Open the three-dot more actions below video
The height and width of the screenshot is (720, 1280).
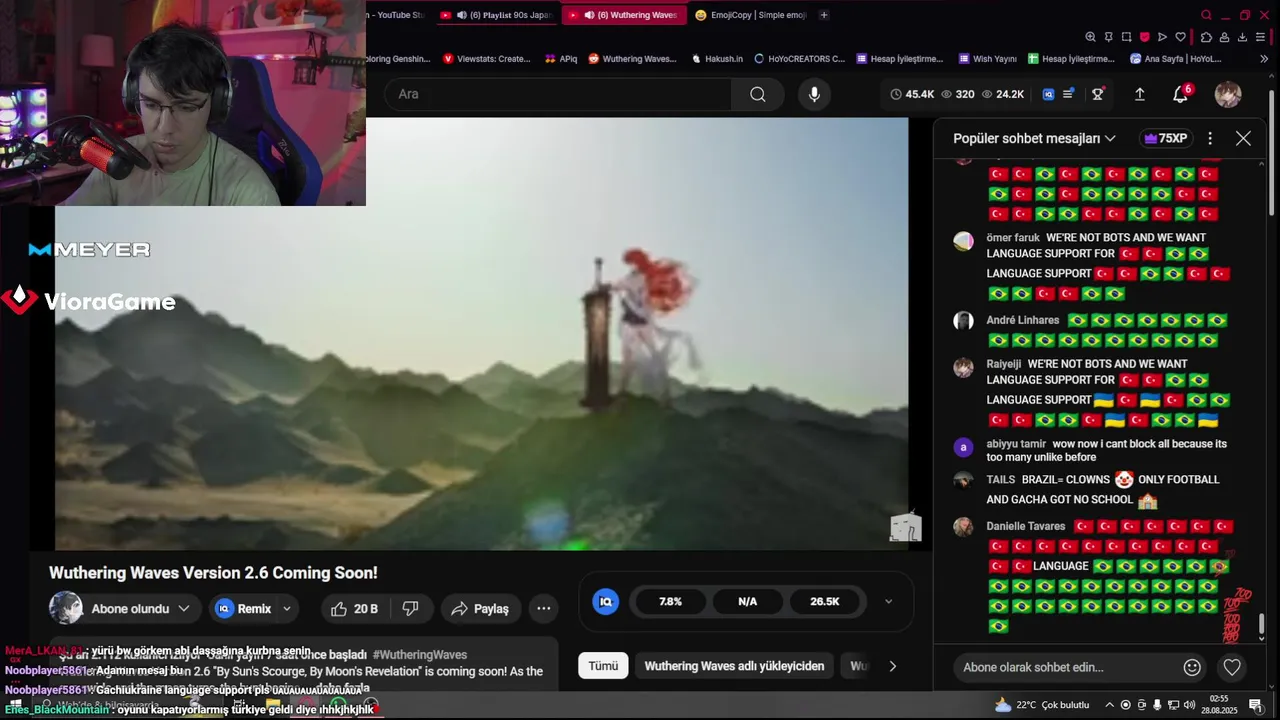[543, 608]
